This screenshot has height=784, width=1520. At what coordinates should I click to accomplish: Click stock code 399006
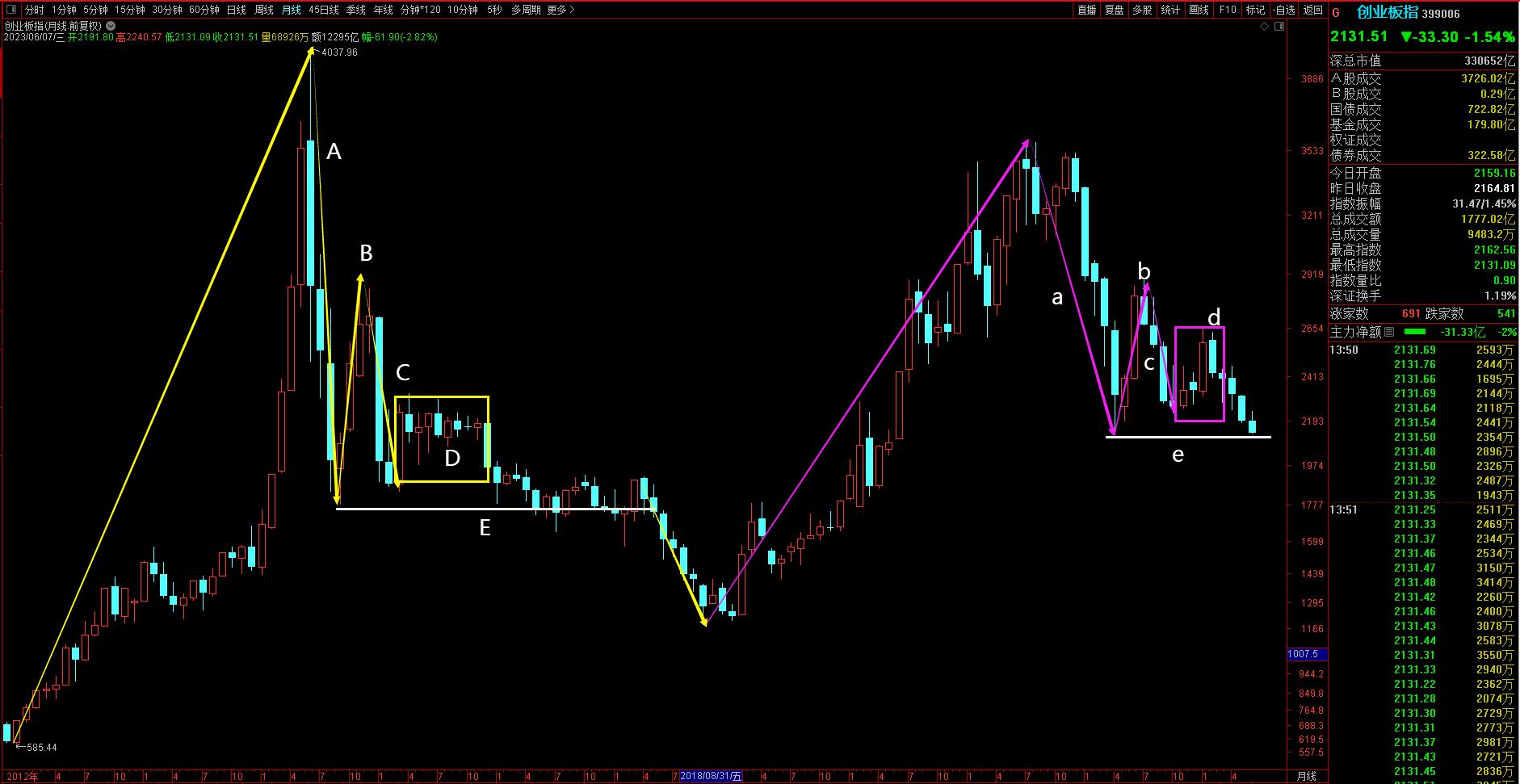click(1442, 13)
